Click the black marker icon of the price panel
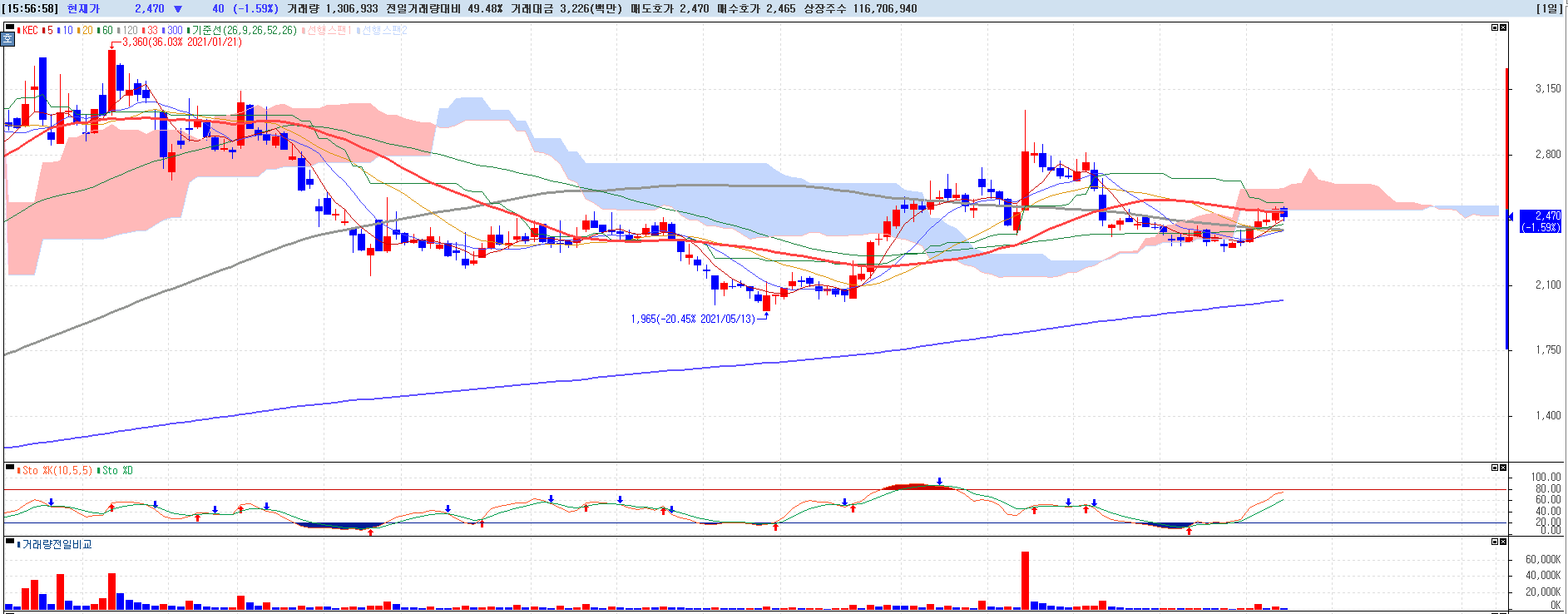This screenshot has width=1568, height=614. pyautogui.click(x=9, y=28)
